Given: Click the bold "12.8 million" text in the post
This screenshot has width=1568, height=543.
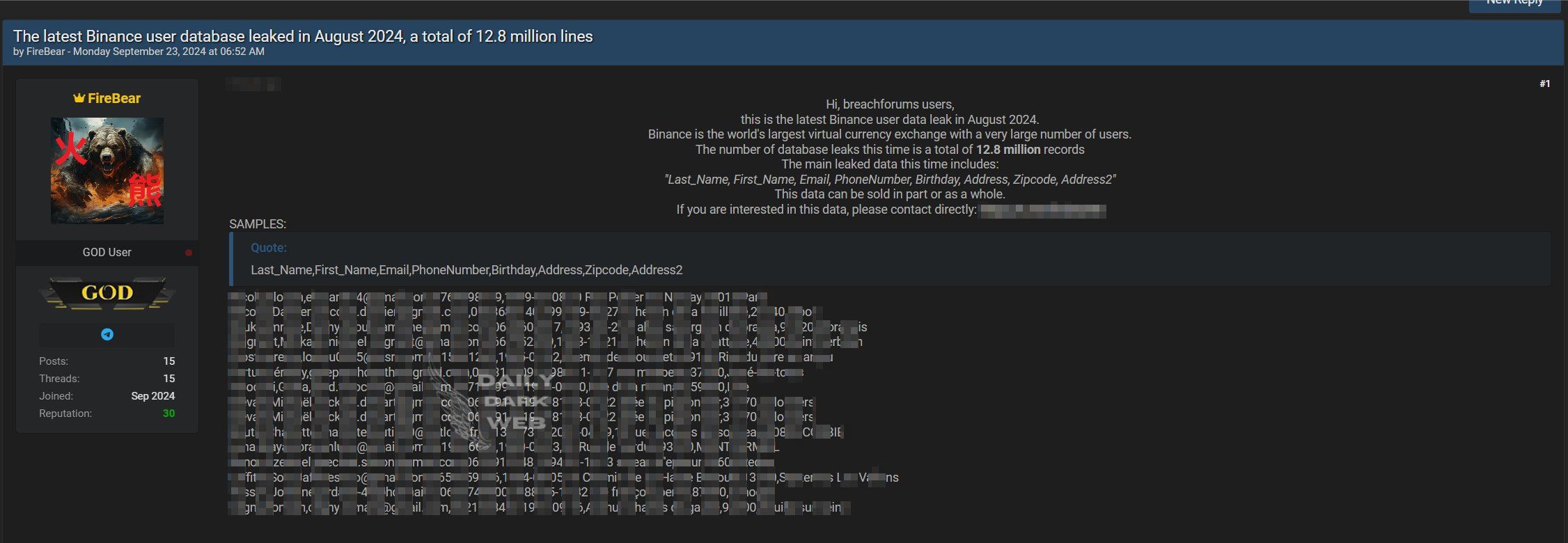Looking at the screenshot, I should click(1008, 150).
